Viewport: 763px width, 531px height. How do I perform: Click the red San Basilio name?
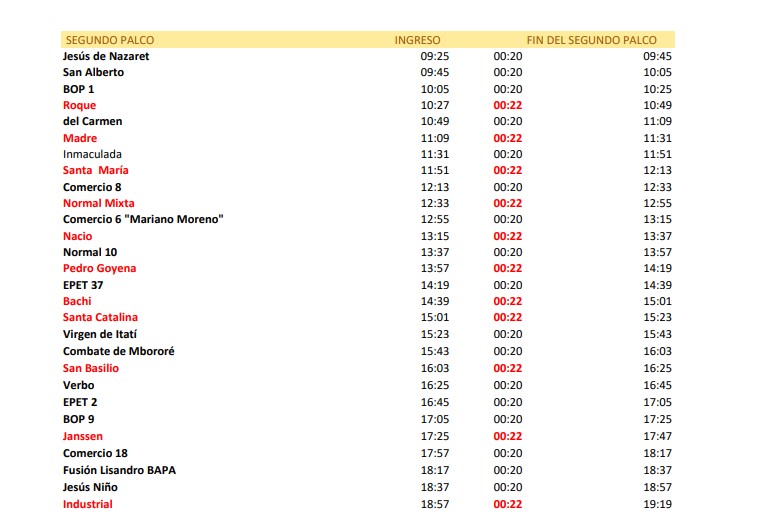[91, 368]
